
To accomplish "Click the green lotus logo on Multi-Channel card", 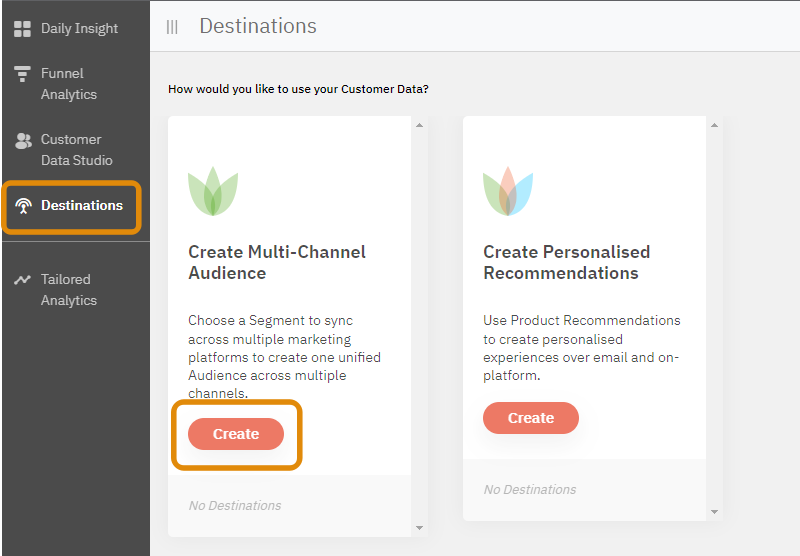I will (213, 192).
